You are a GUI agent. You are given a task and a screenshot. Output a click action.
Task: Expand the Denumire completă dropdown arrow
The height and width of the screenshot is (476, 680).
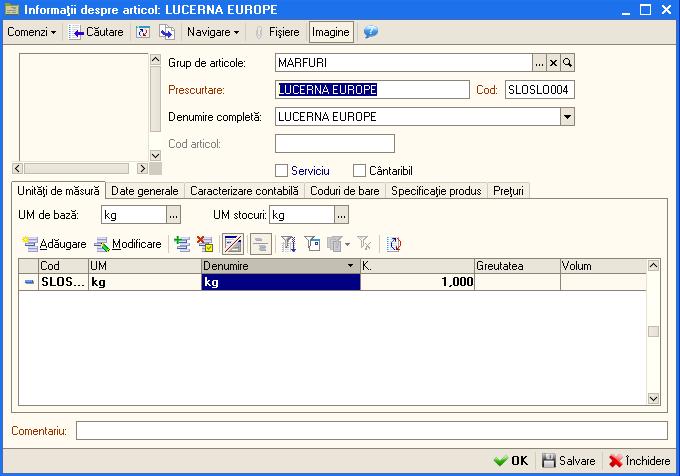[x=567, y=117]
